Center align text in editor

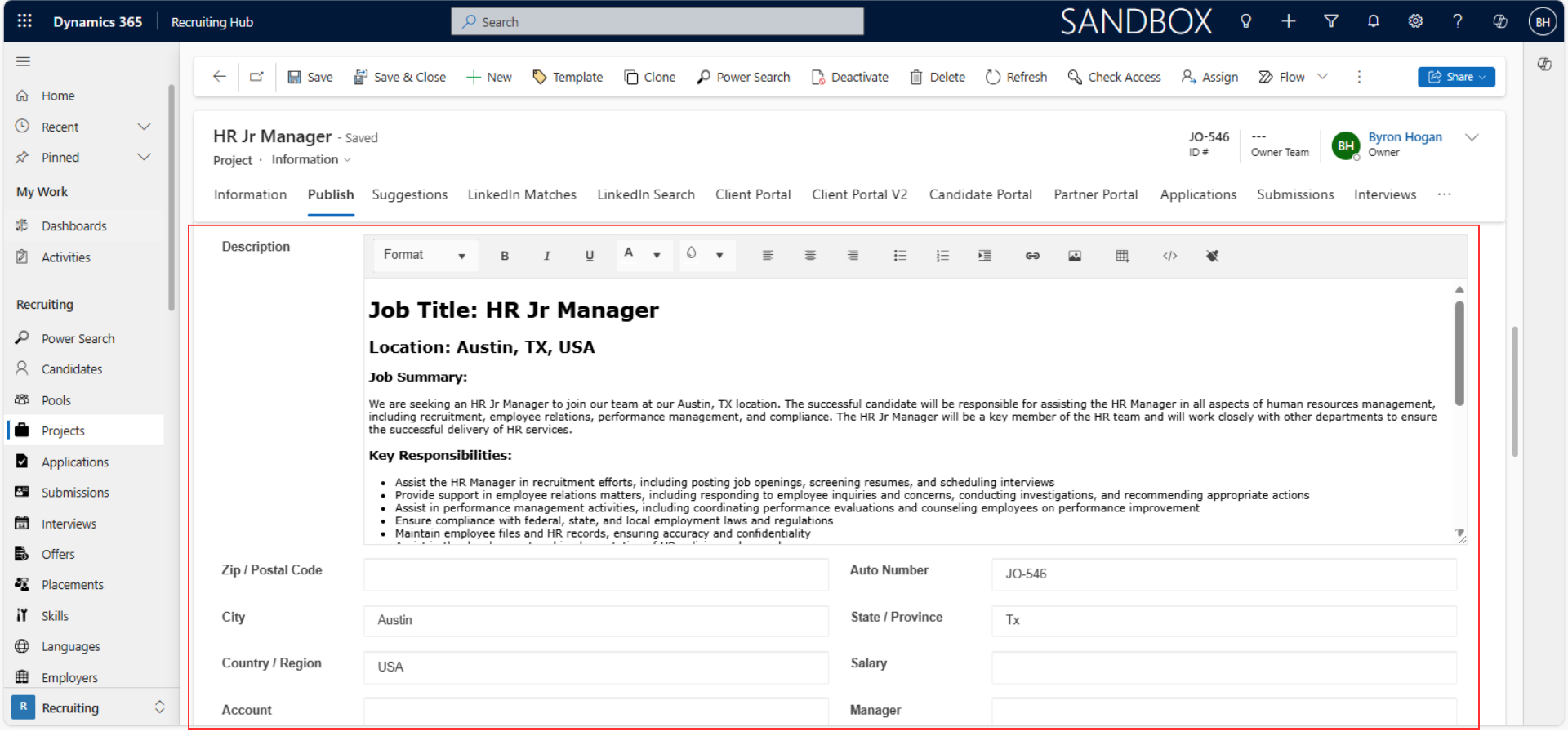click(x=810, y=256)
